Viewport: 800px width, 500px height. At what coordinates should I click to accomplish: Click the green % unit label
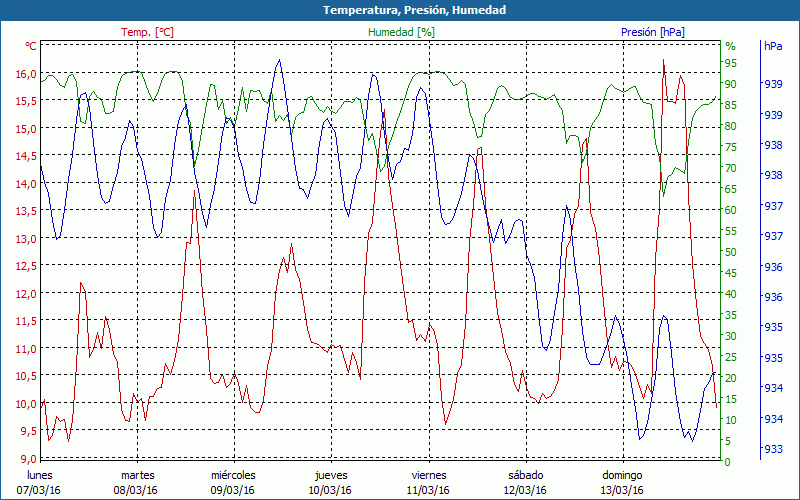pyautogui.click(x=730, y=46)
